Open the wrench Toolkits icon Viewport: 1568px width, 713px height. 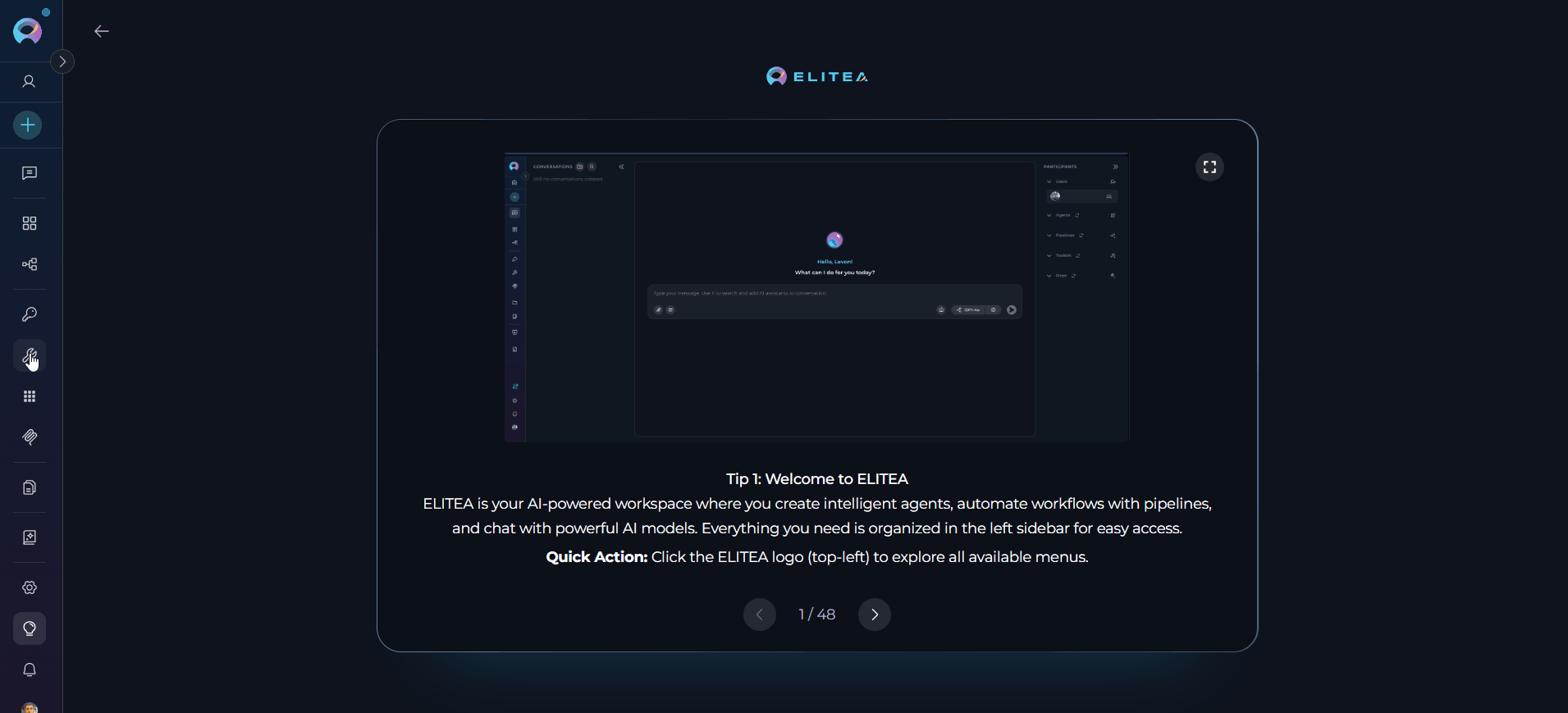coord(30,355)
